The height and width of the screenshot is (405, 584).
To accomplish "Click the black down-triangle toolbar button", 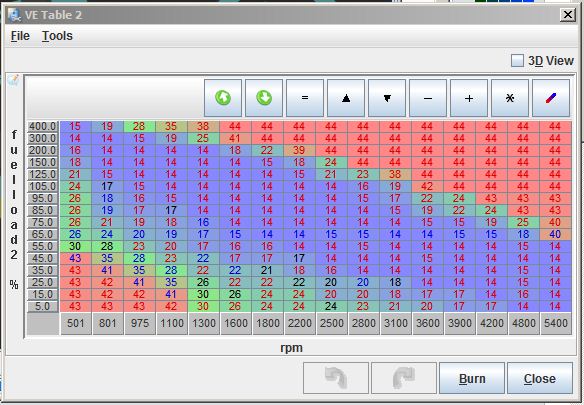I will [x=387, y=98].
